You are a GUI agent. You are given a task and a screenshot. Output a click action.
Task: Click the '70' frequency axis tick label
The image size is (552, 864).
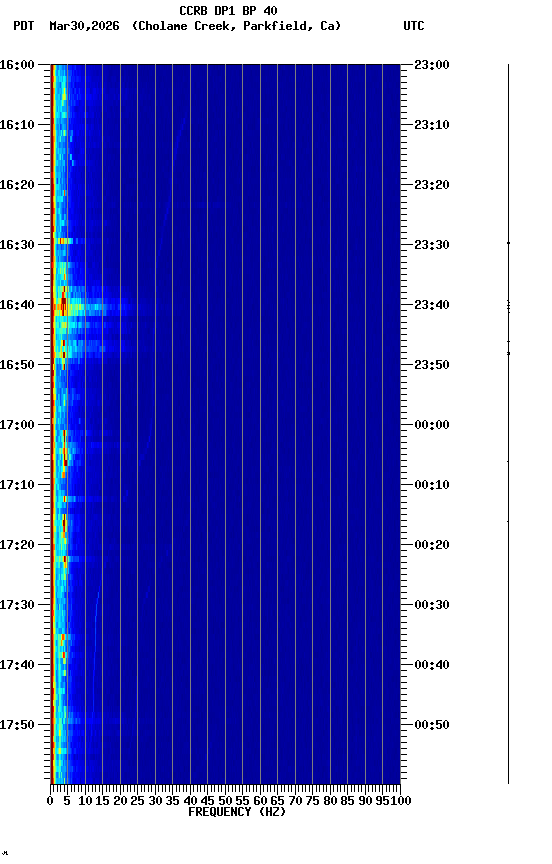pyautogui.click(x=295, y=802)
